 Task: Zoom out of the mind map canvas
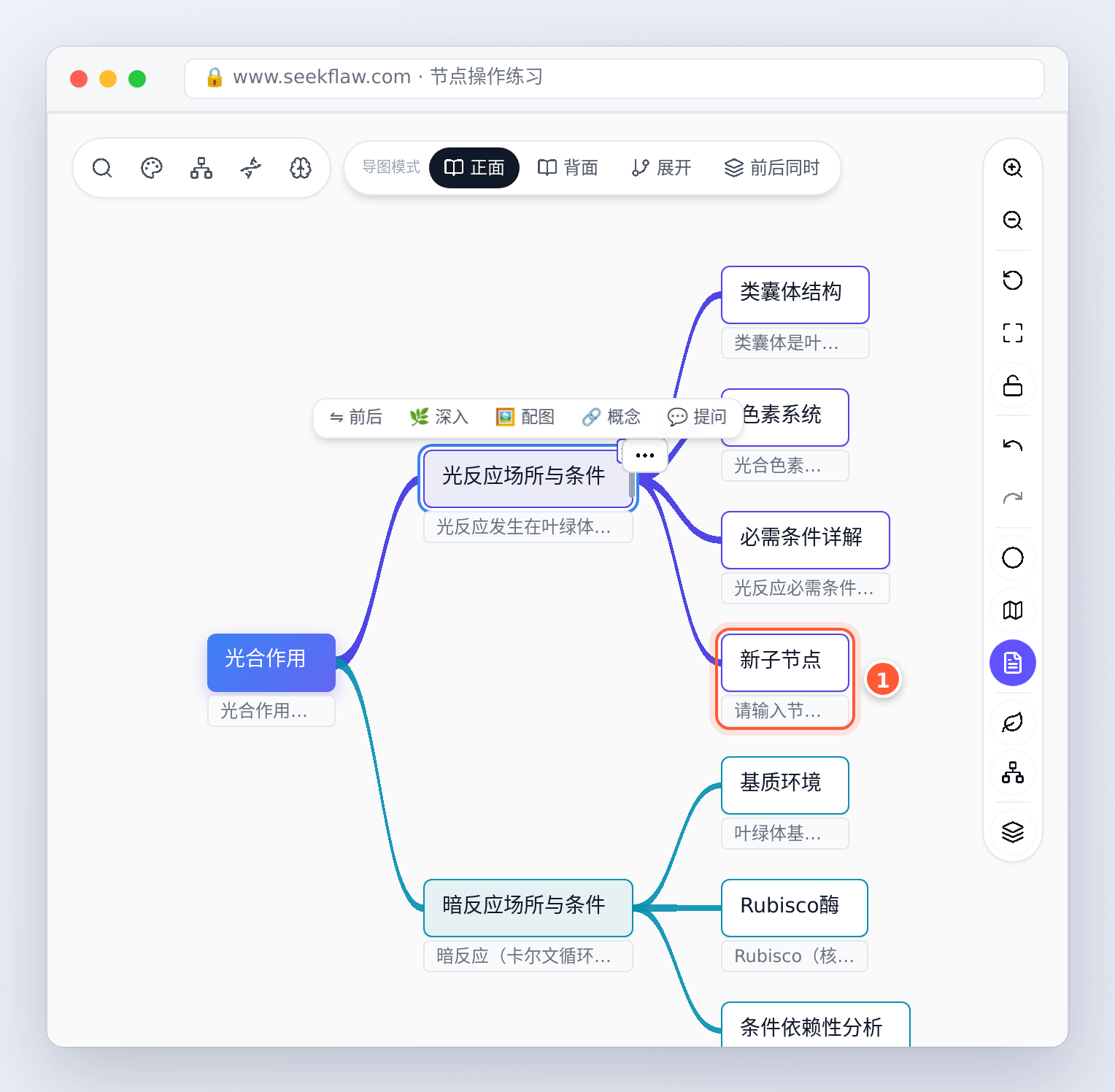coord(1013,220)
